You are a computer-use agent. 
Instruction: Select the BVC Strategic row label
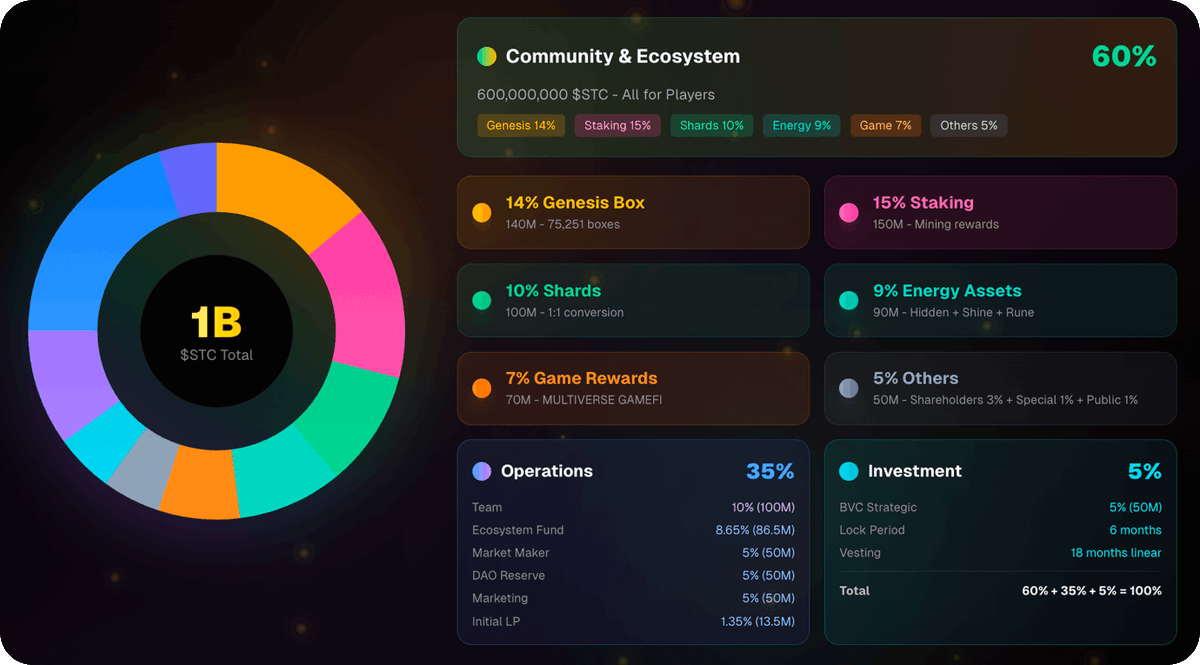(878, 507)
